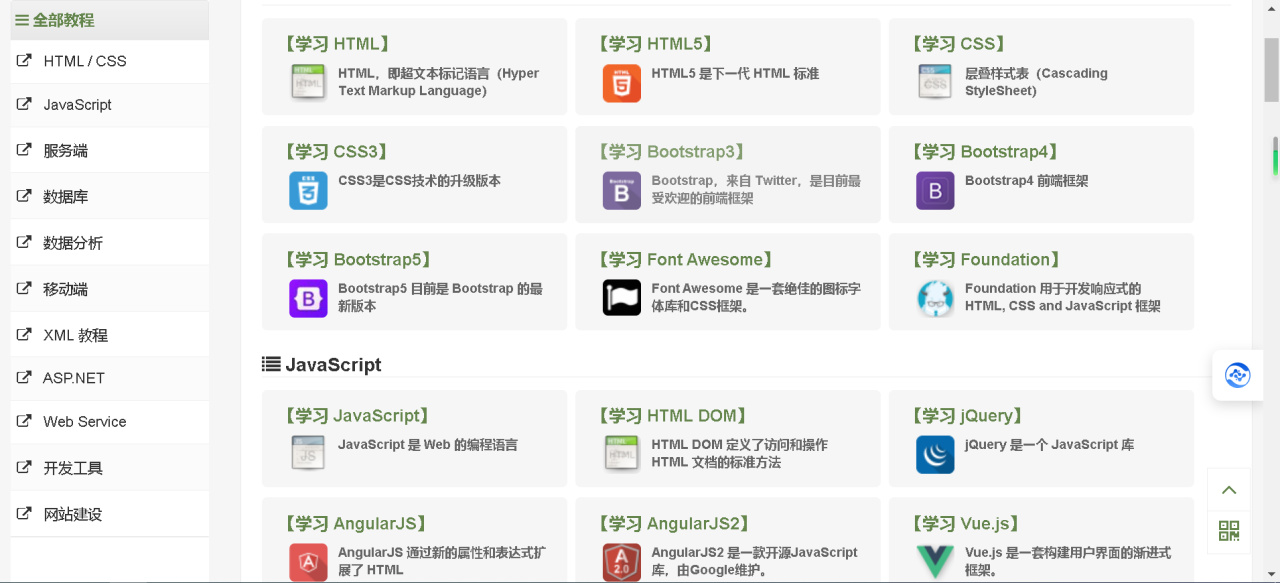Click the Vue.js green logo icon
This screenshot has width=1280, height=583.
tap(935, 562)
